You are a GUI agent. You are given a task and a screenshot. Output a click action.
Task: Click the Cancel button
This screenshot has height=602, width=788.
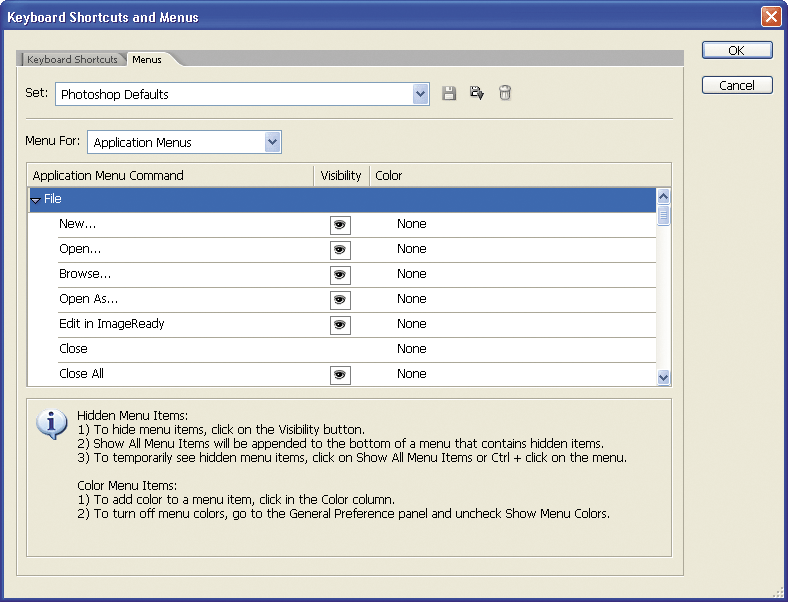[x=736, y=85]
